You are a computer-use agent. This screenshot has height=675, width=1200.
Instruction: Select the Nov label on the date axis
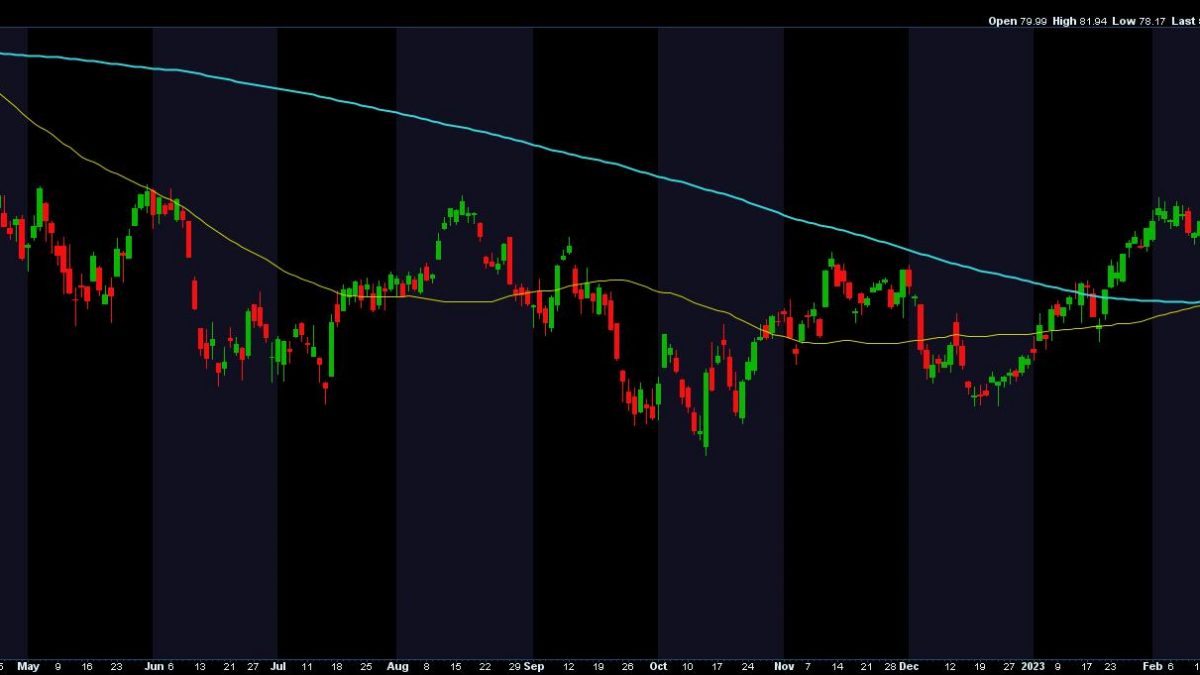click(784, 665)
